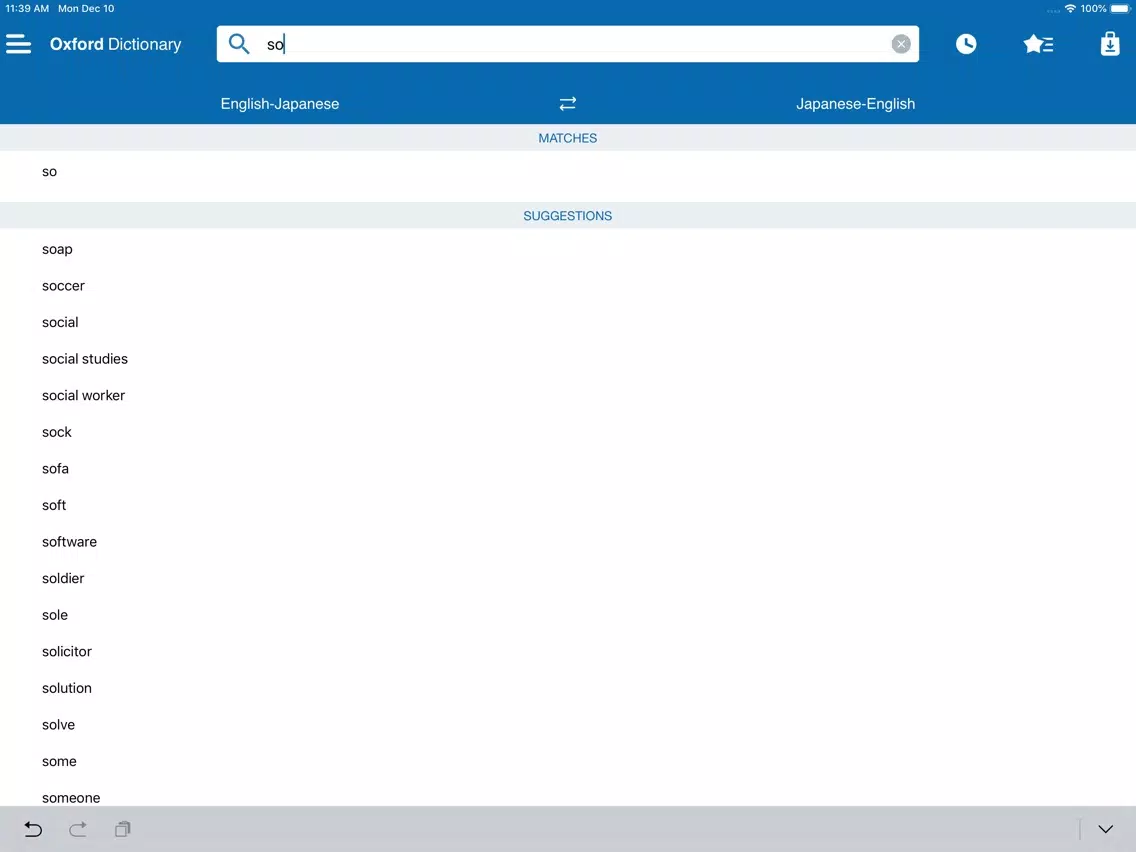Viewport: 1136px width, 852px height.
Task: Open the suggestion 'sole'
Action: [x=568, y=615]
